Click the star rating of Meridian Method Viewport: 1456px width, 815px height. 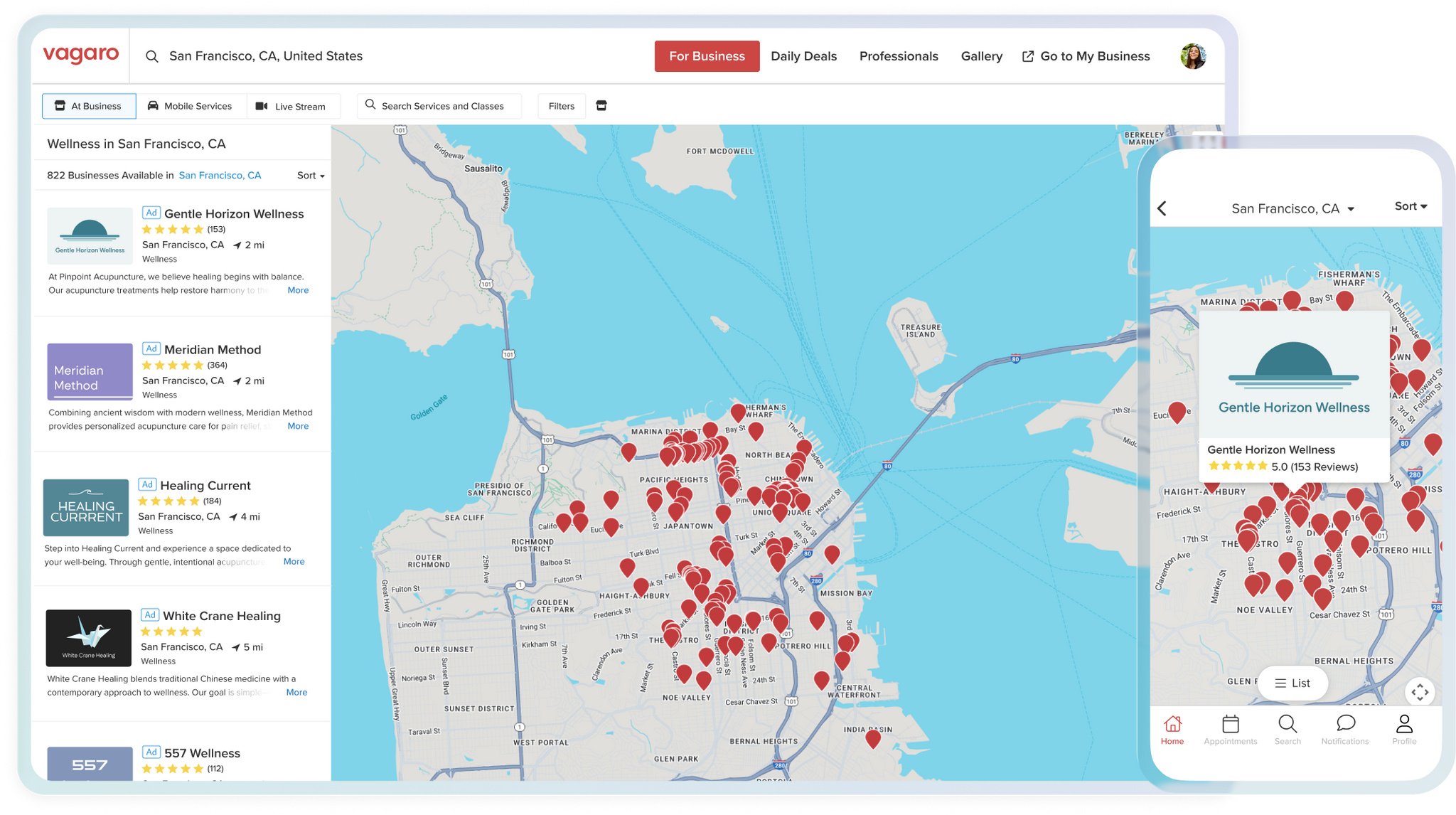[x=173, y=365]
